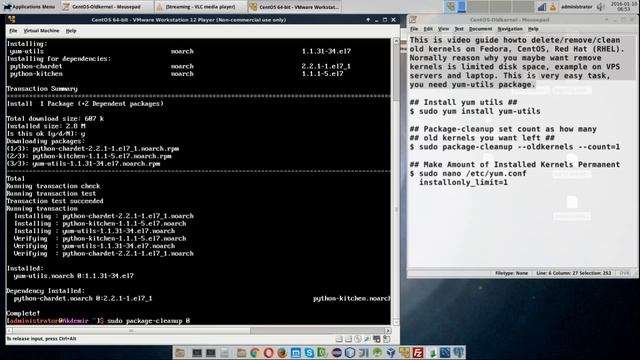
Task: Launch VirtualBox from the dock
Action: pyautogui.click(x=391, y=353)
